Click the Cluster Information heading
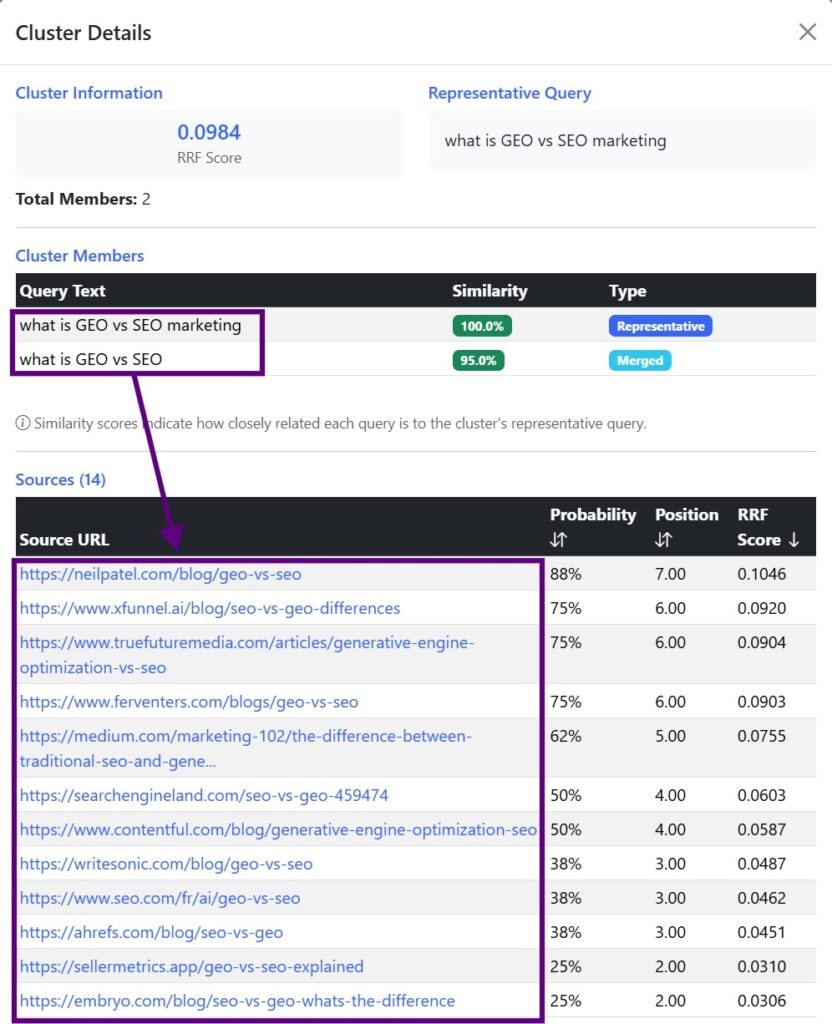 coord(89,93)
